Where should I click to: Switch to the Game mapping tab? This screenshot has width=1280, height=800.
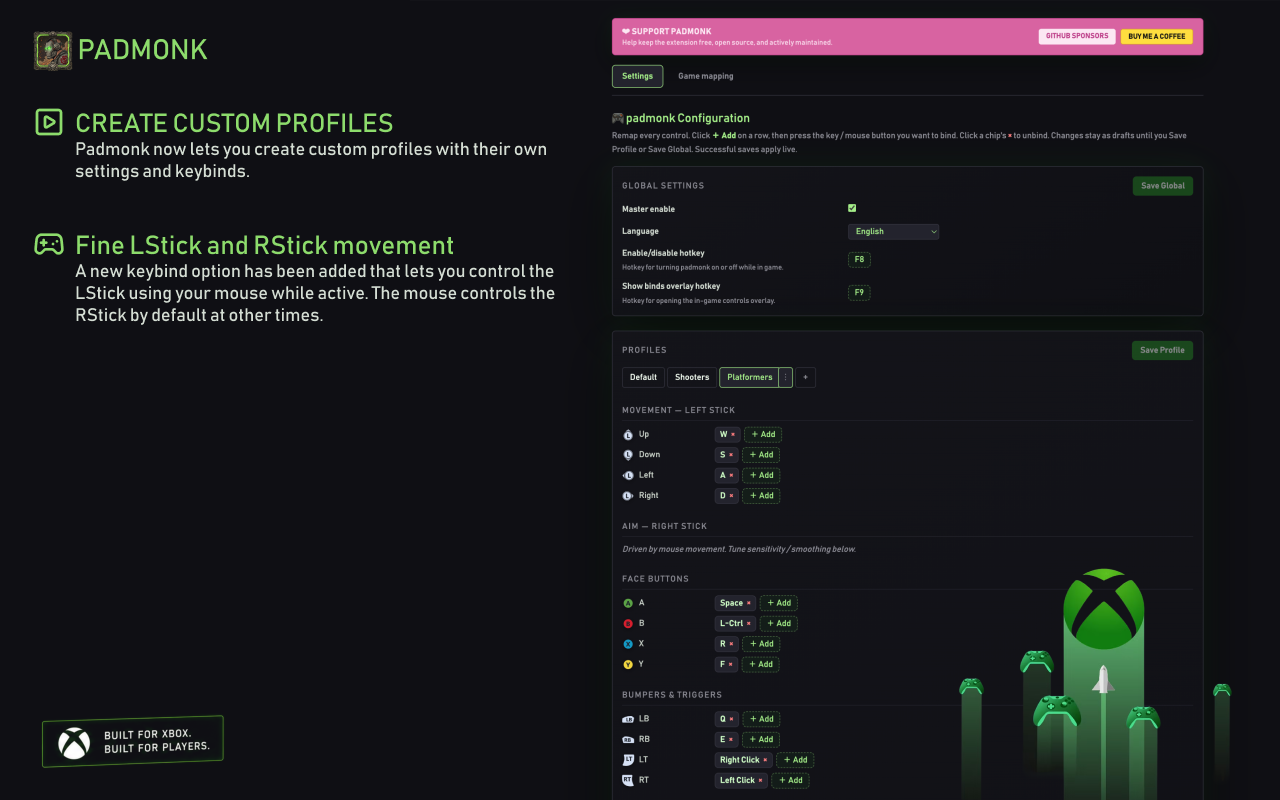(706, 76)
